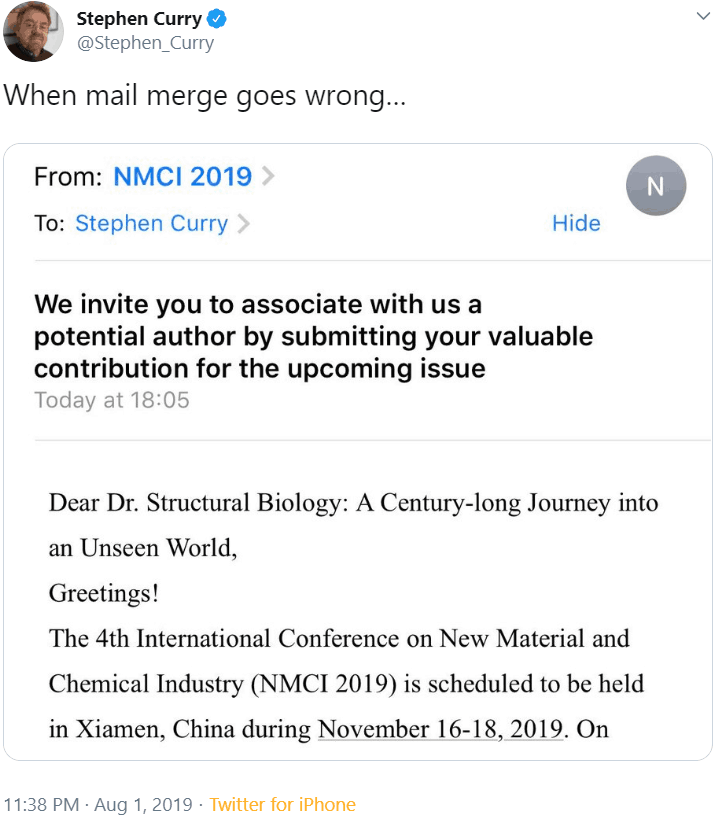Click the 'Dear Dr. Structural Biology' greeting line
728x816 pixels.
coord(353,503)
